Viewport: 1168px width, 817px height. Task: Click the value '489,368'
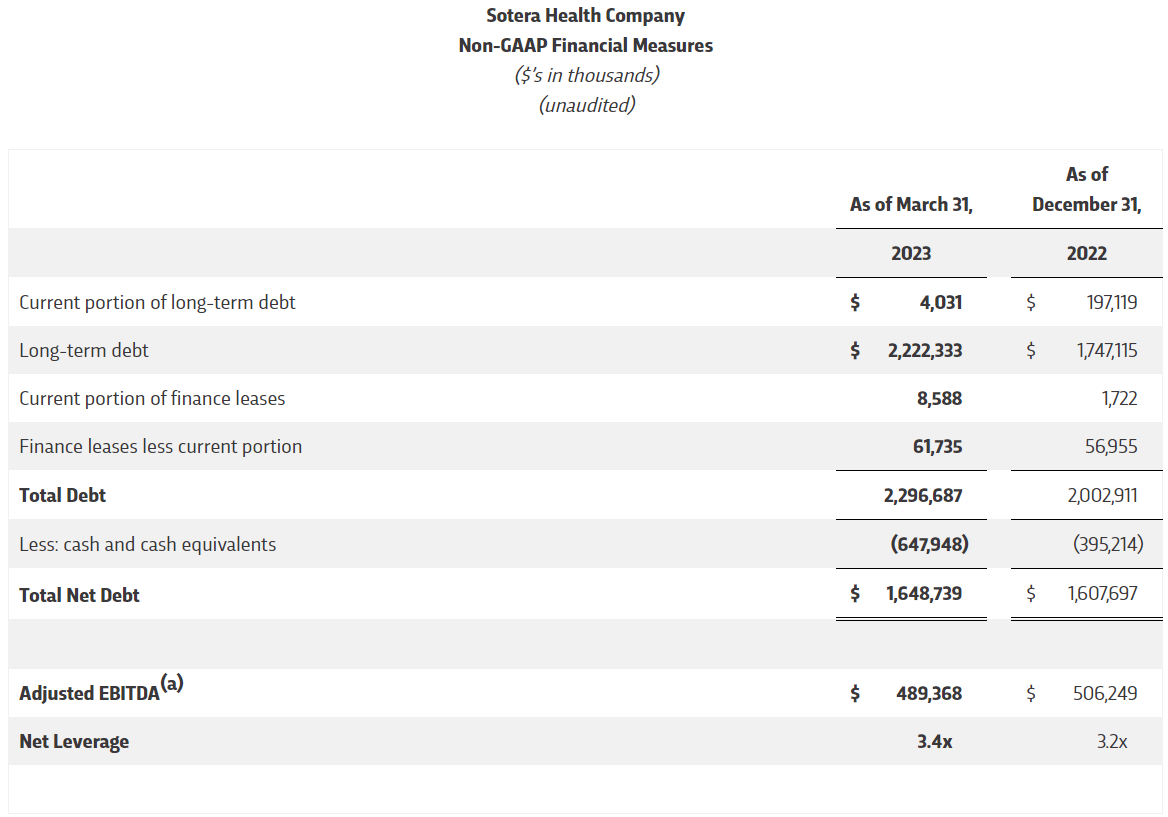pyautogui.click(x=929, y=693)
